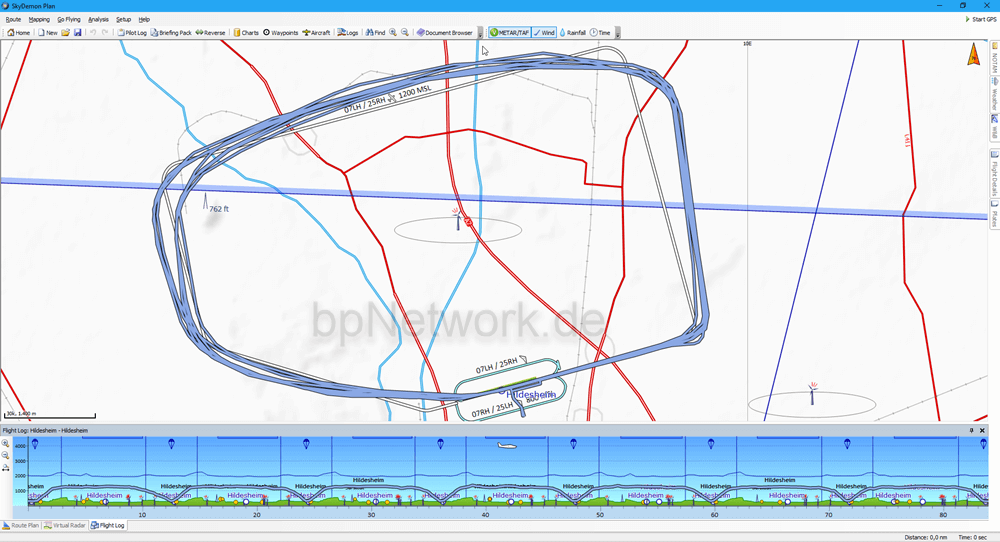Viewport: 1000px width, 542px height.
Task: Reverse the route
Action: click(210, 33)
